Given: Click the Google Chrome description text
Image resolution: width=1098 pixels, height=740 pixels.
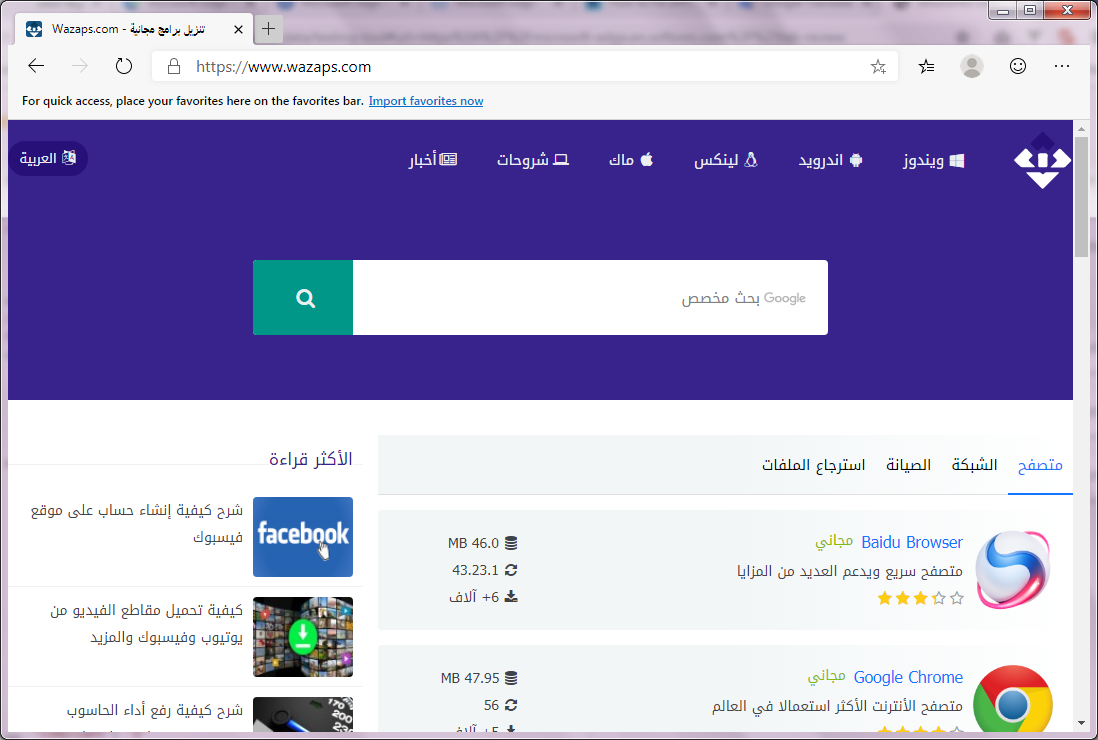Looking at the screenshot, I should pyautogui.click(x=838, y=706).
